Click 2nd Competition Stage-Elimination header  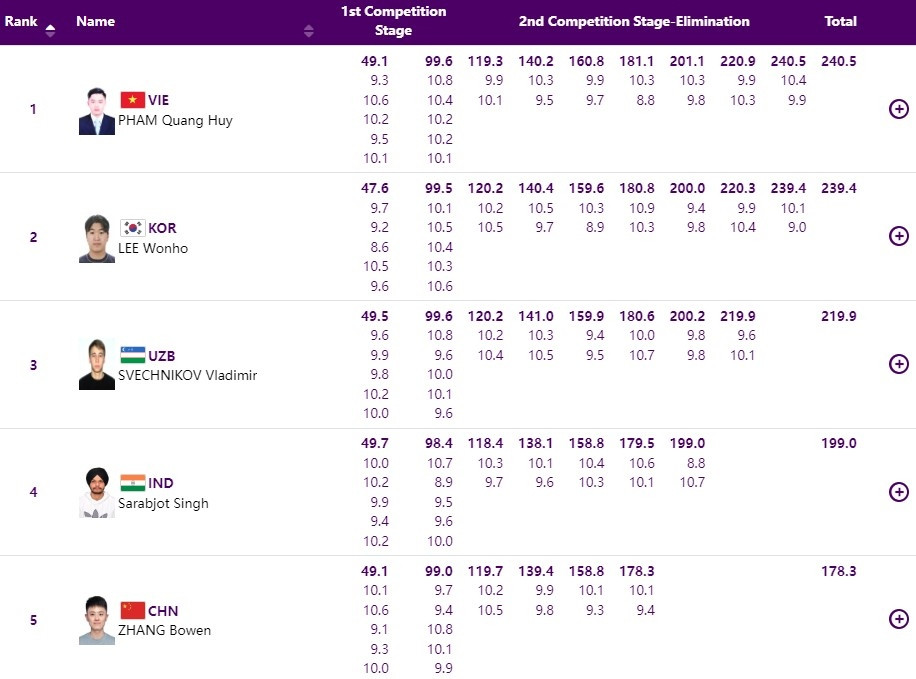click(x=634, y=21)
